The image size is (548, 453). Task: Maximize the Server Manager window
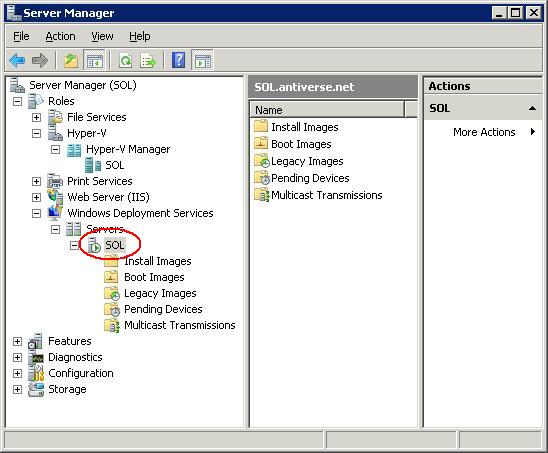click(515, 13)
